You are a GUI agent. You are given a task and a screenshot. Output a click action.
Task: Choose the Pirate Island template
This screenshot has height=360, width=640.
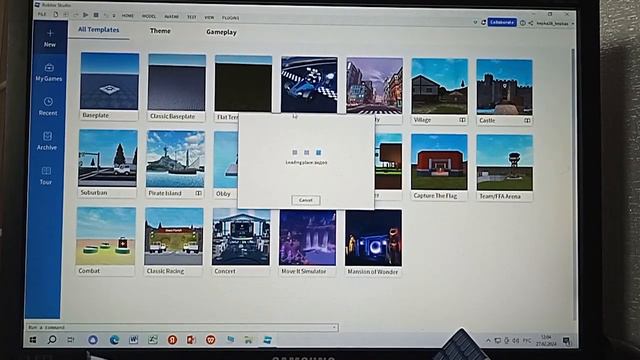pyautogui.click(x=175, y=164)
